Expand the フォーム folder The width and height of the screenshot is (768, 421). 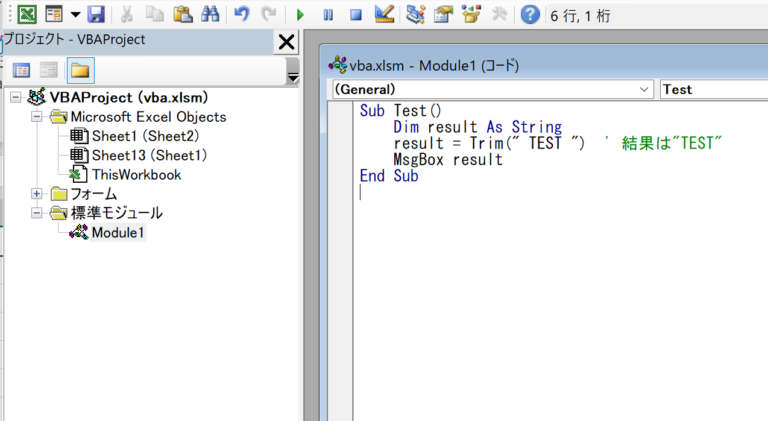click(x=36, y=194)
